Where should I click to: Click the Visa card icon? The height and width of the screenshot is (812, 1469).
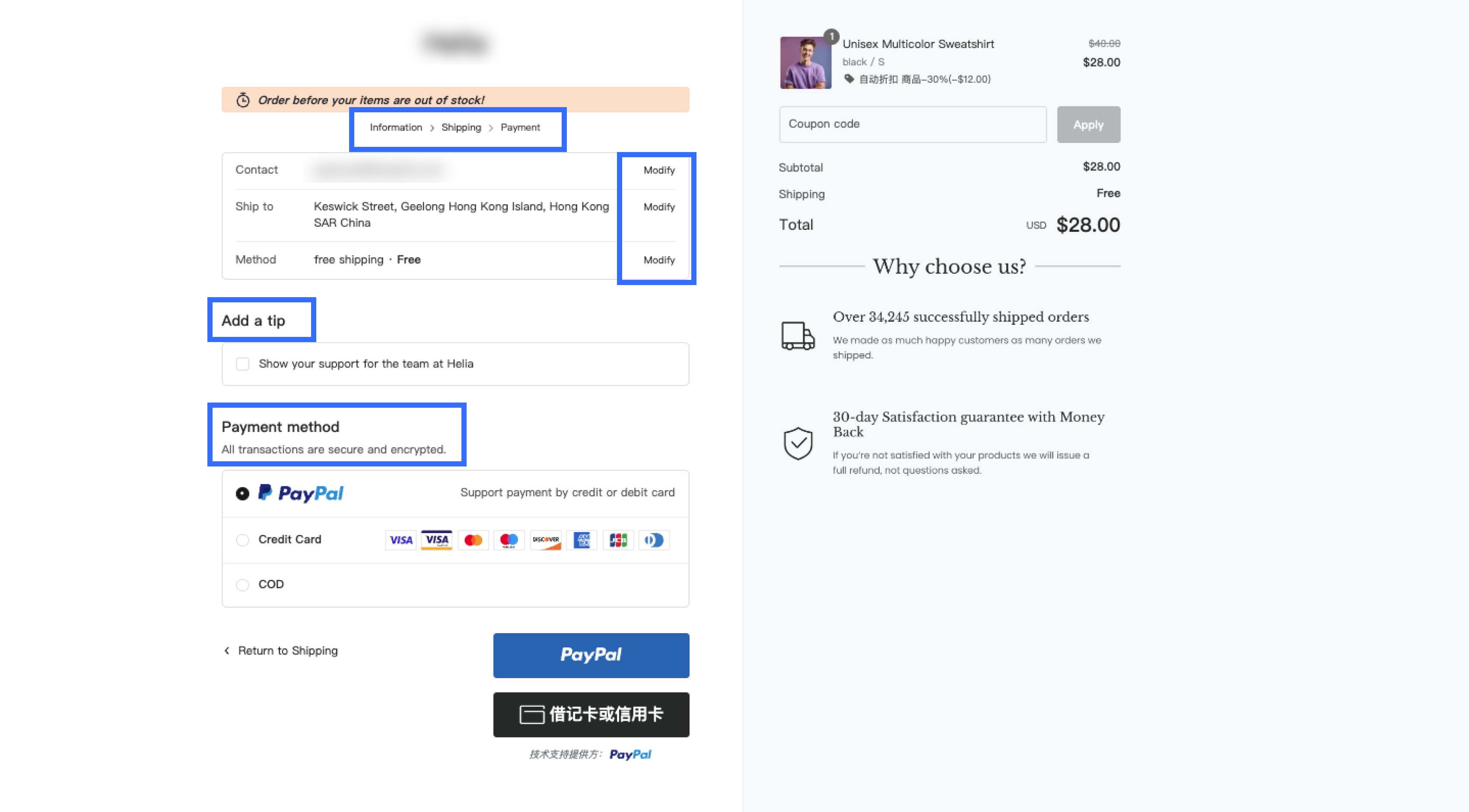click(401, 539)
